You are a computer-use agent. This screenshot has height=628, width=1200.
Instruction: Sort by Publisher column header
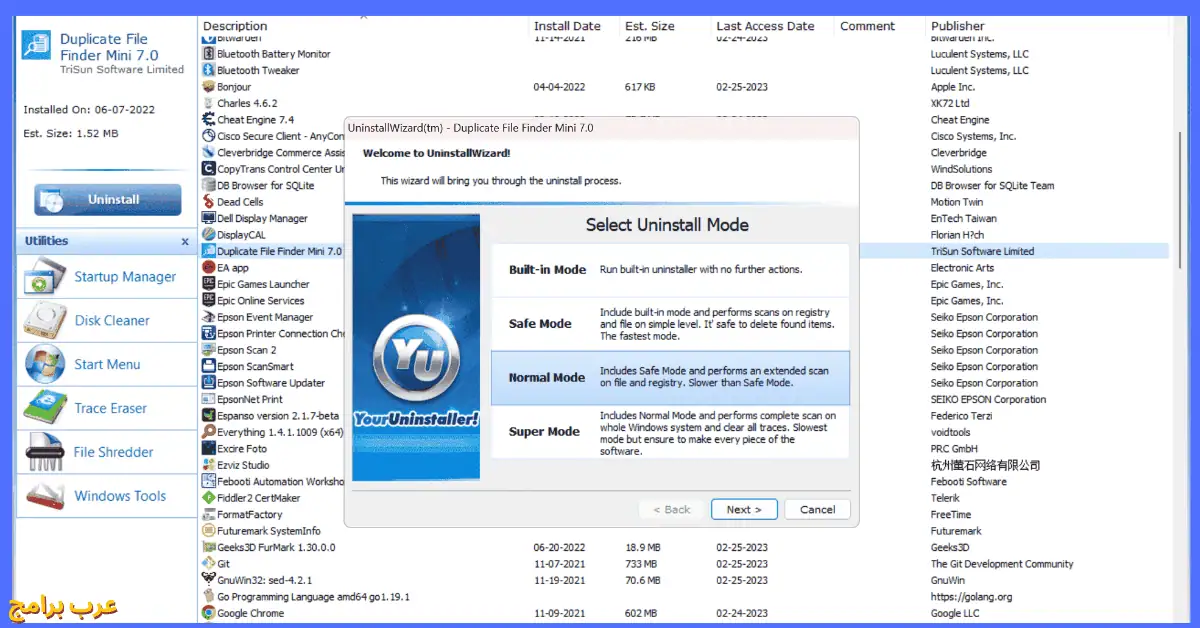click(x=1047, y=26)
